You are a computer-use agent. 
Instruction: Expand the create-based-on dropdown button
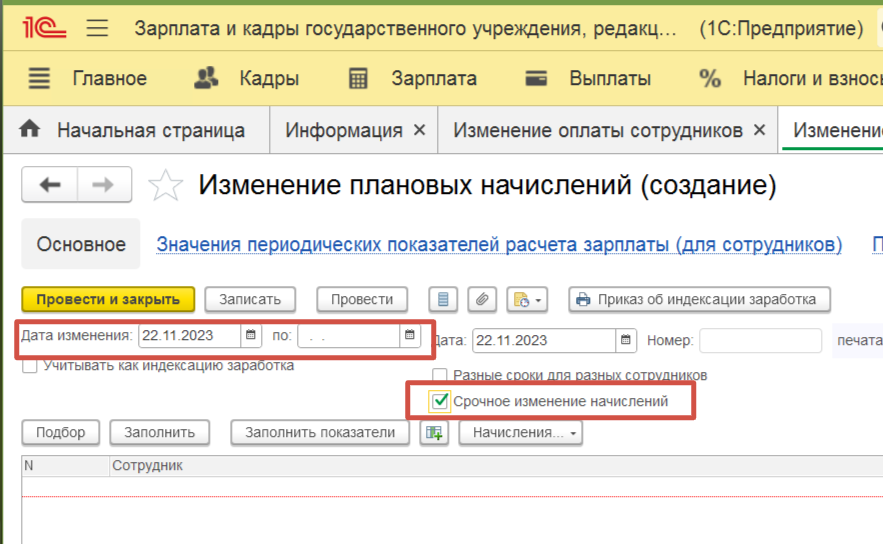[527, 300]
